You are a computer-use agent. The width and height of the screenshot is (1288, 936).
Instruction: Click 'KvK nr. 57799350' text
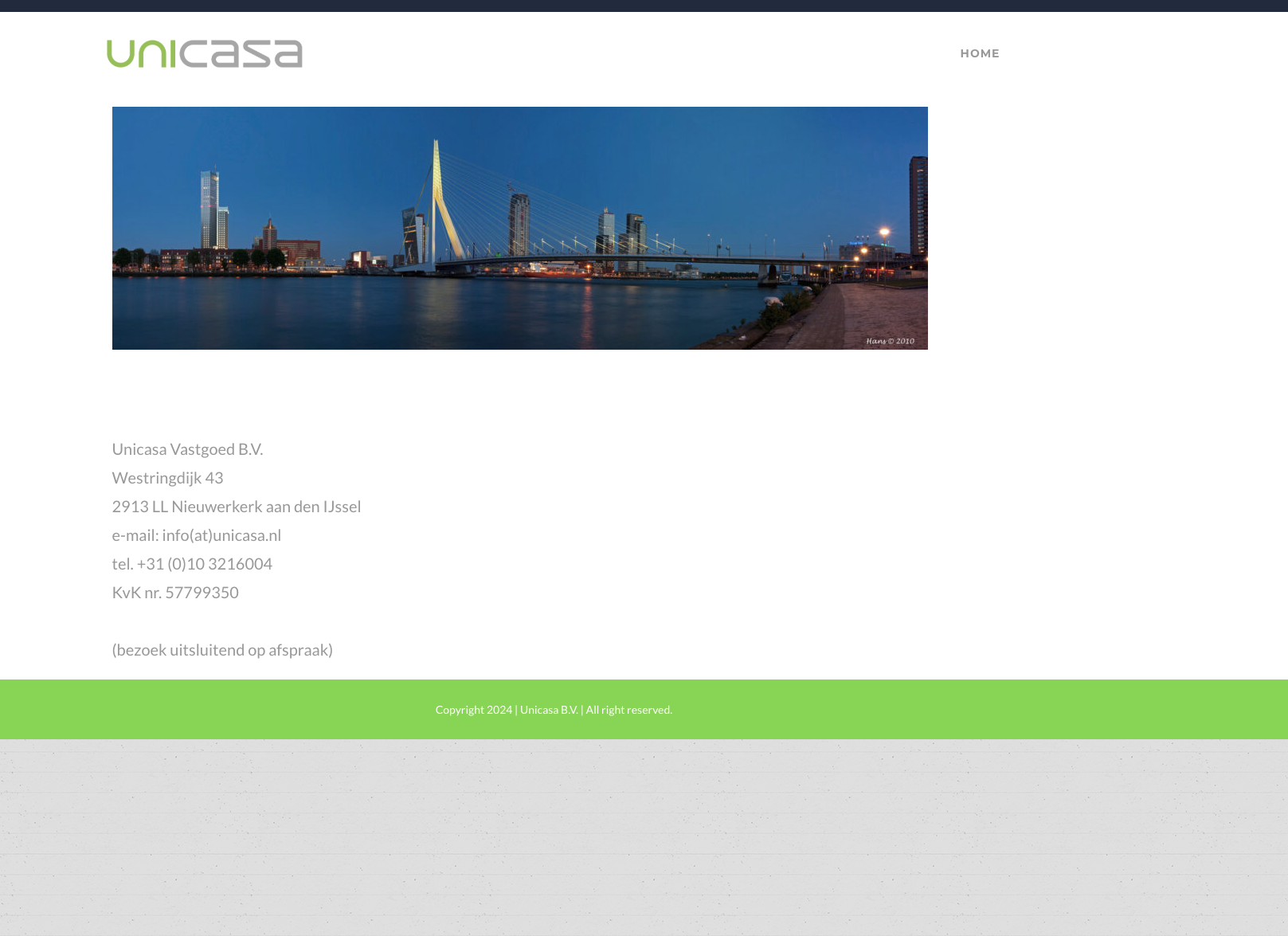(175, 593)
